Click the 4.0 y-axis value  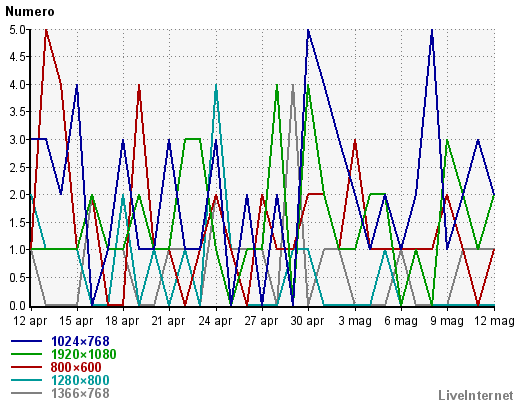click(17, 85)
